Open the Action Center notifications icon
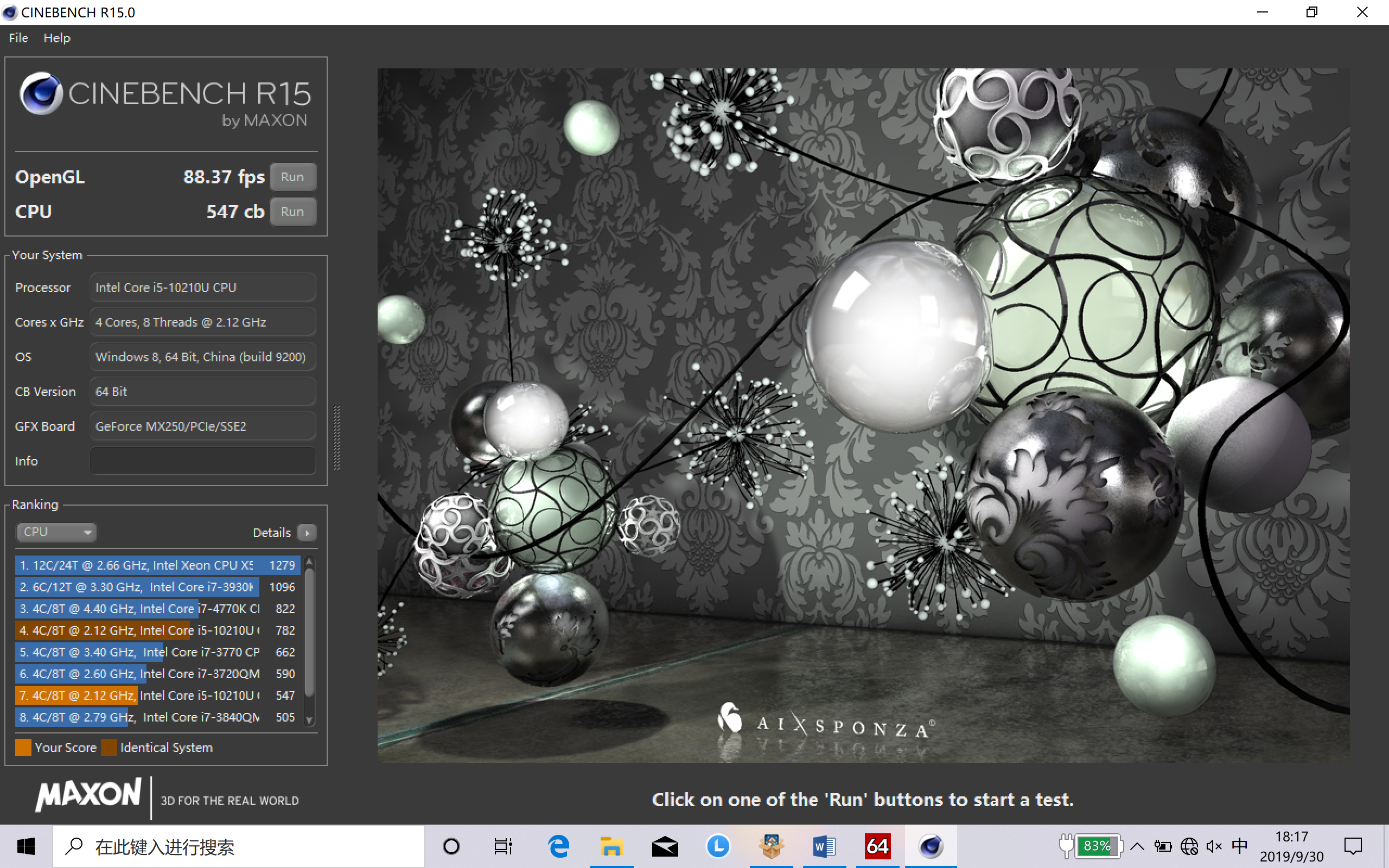 [1353, 846]
